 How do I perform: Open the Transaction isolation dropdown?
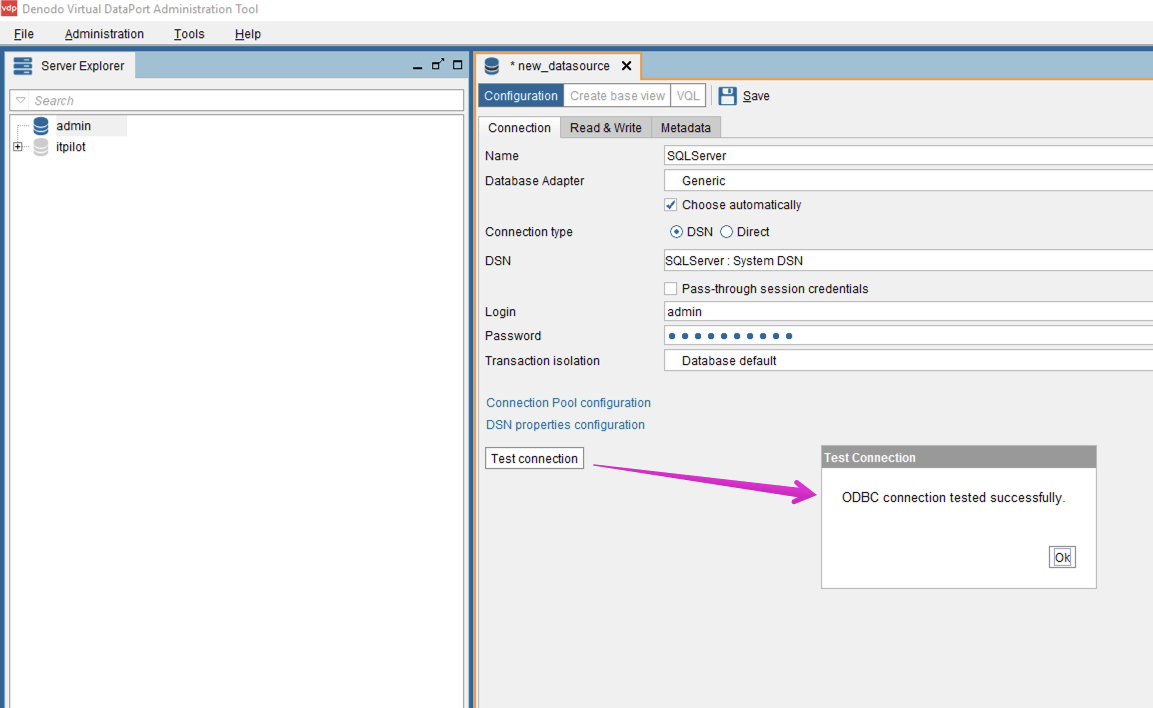[x=908, y=360]
